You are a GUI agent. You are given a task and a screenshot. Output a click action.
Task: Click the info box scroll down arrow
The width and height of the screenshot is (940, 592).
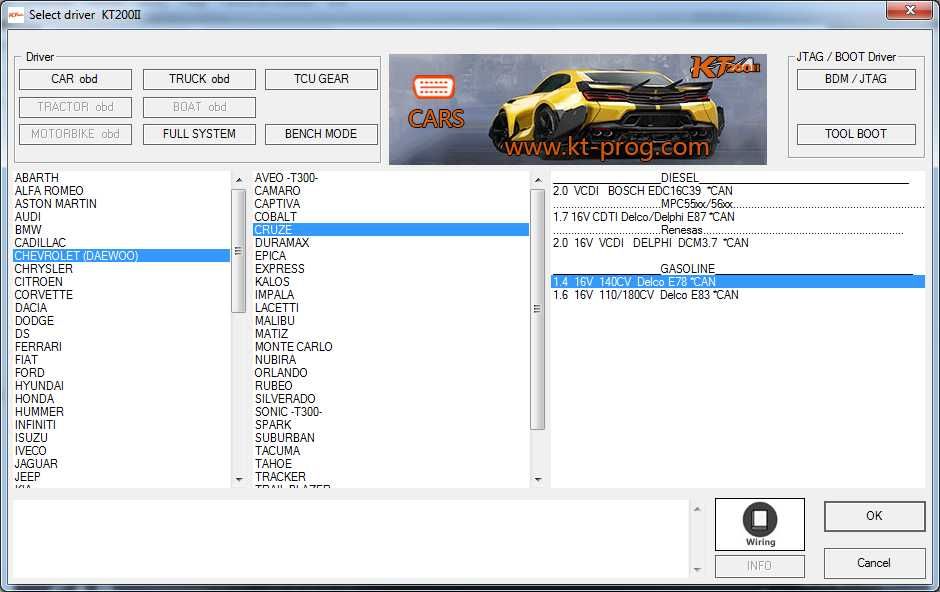[x=697, y=569]
